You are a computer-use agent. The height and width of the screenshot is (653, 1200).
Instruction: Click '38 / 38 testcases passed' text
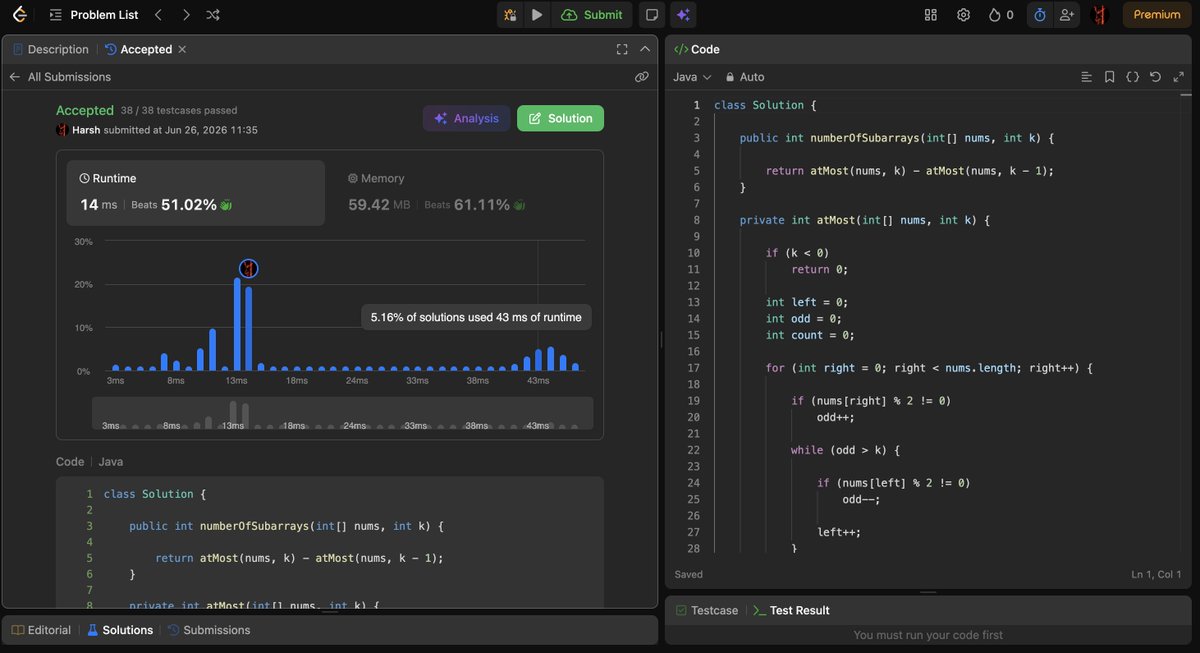pos(179,111)
